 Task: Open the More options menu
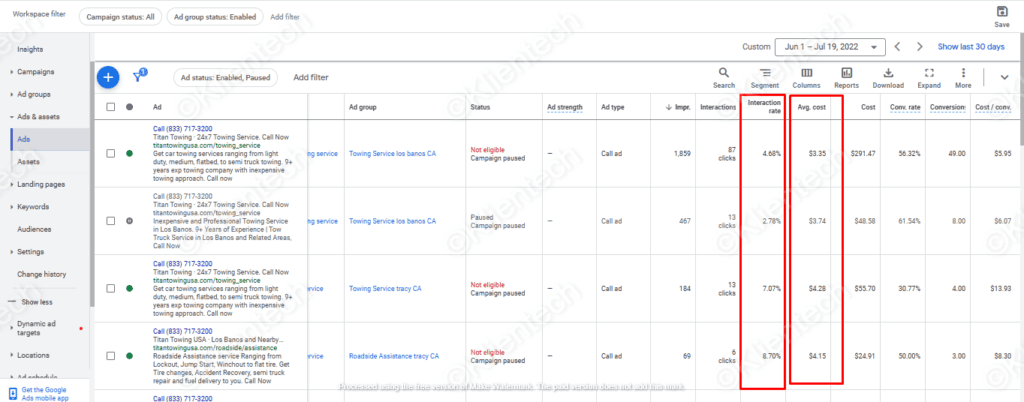click(963, 73)
